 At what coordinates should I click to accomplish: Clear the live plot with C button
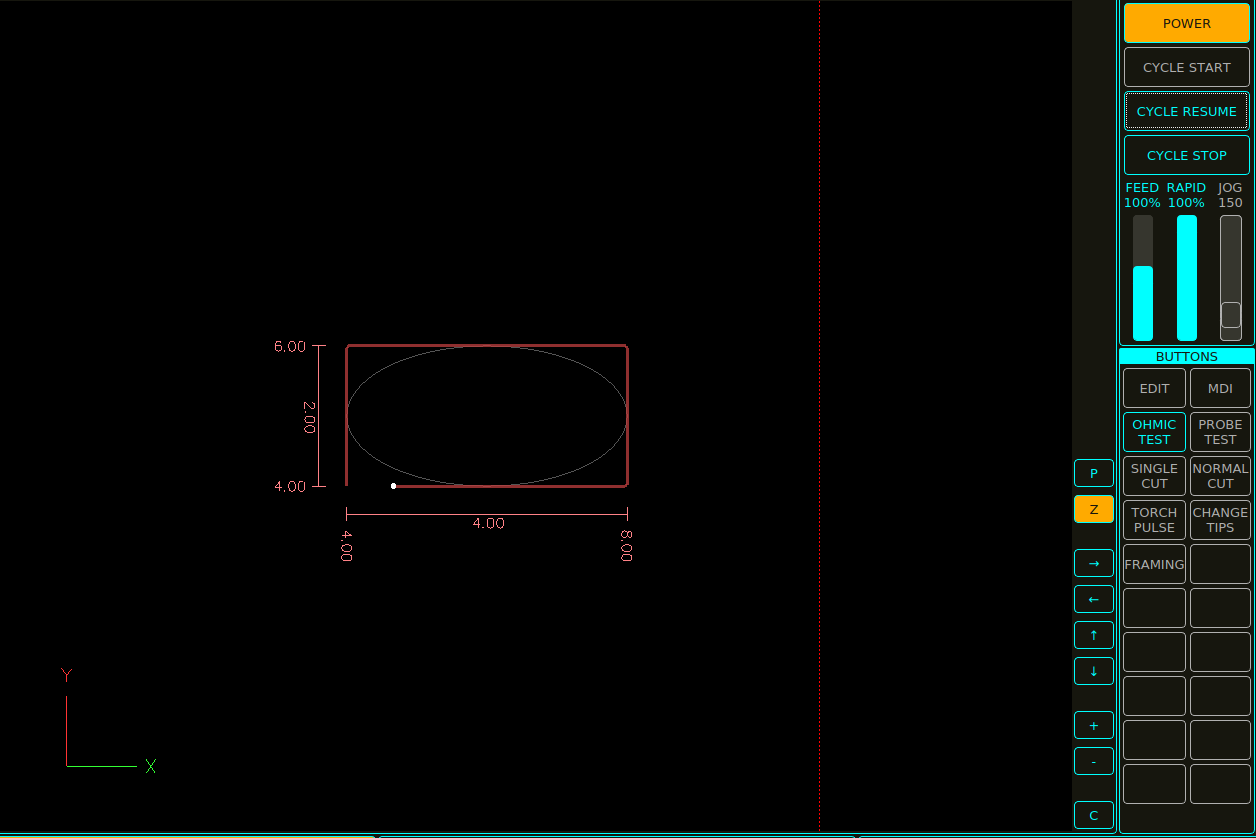(x=1094, y=815)
